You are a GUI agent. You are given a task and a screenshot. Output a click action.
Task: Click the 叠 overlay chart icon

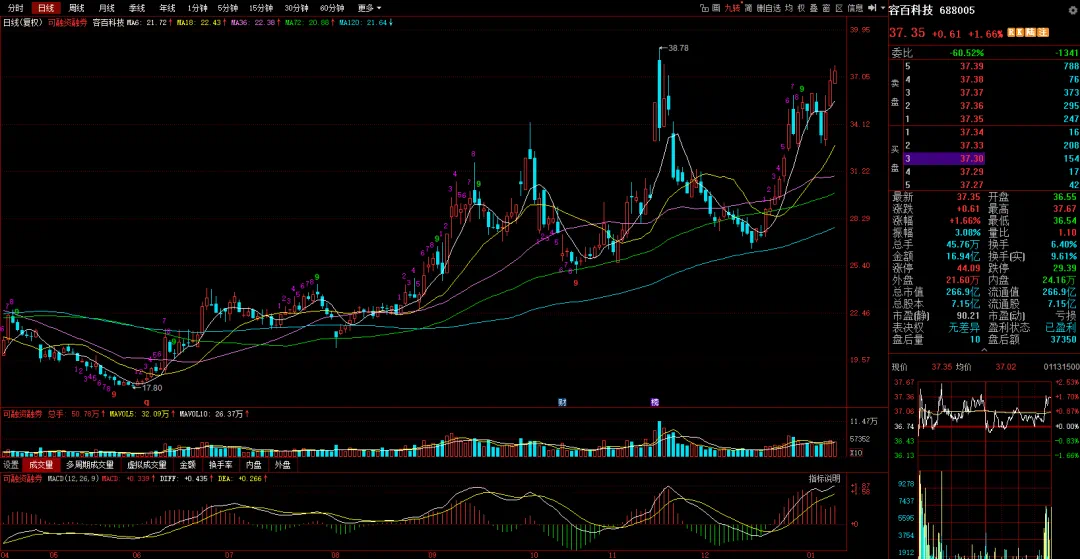pos(813,8)
